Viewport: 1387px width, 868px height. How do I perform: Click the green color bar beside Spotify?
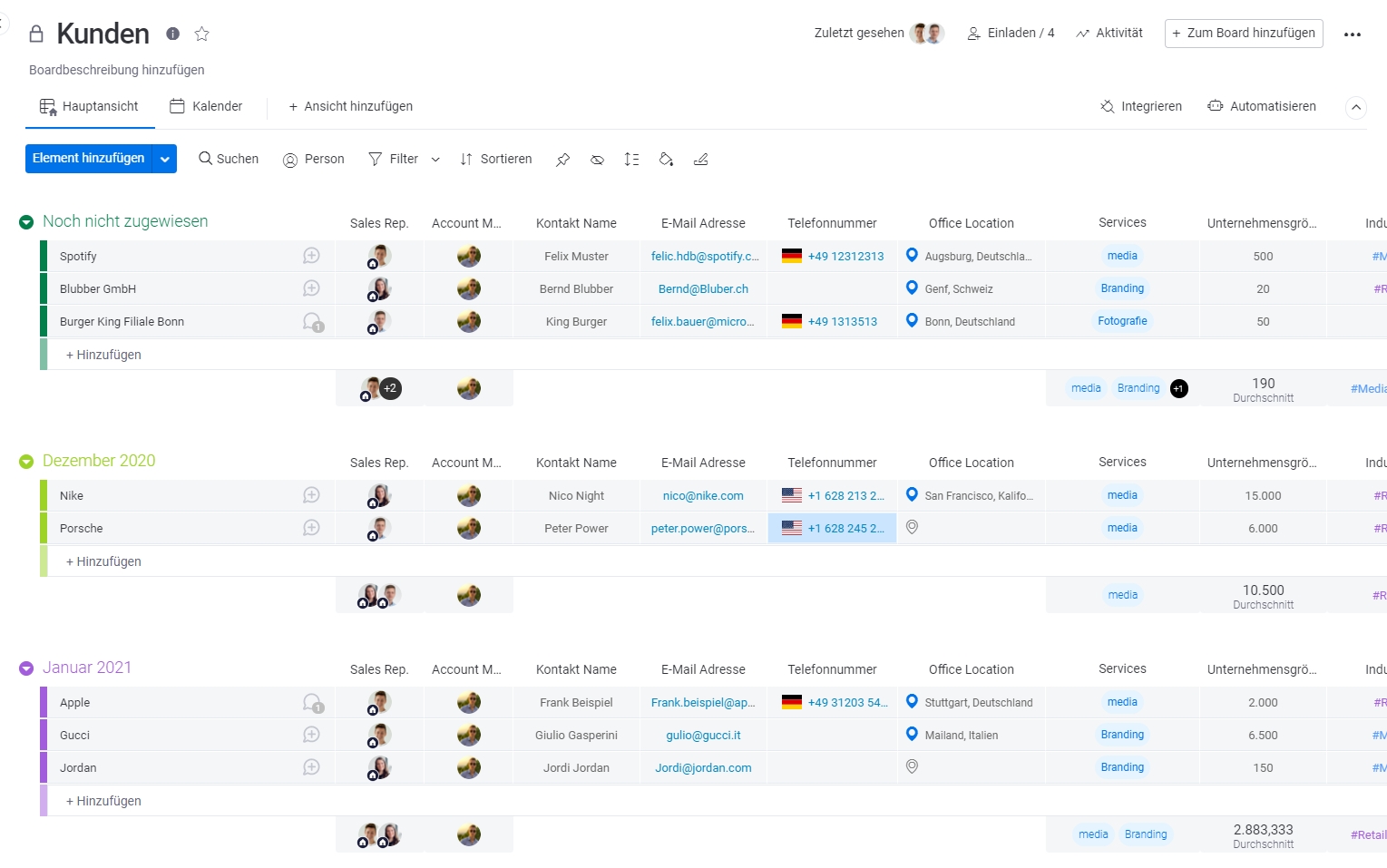coord(44,256)
